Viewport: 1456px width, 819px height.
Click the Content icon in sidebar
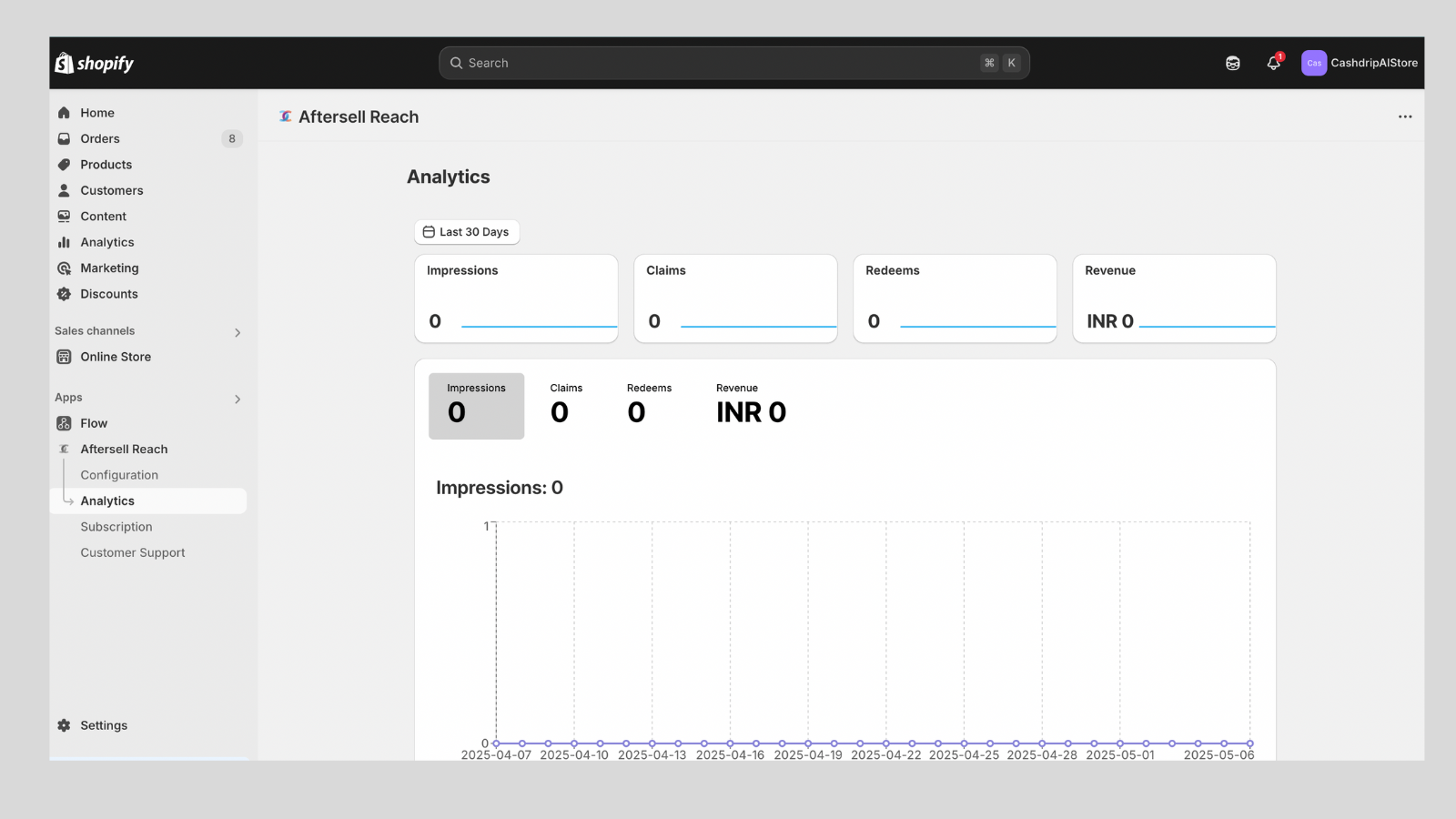pos(64,217)
